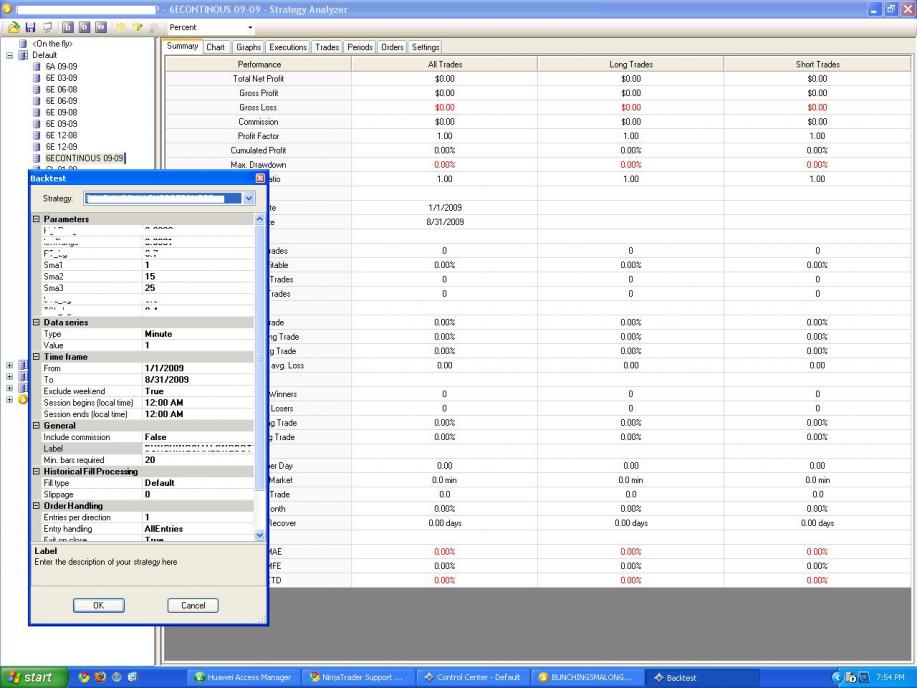Click the greyed monitor toolbar icon
Screen dimensions: 917x688
(47, 27)
